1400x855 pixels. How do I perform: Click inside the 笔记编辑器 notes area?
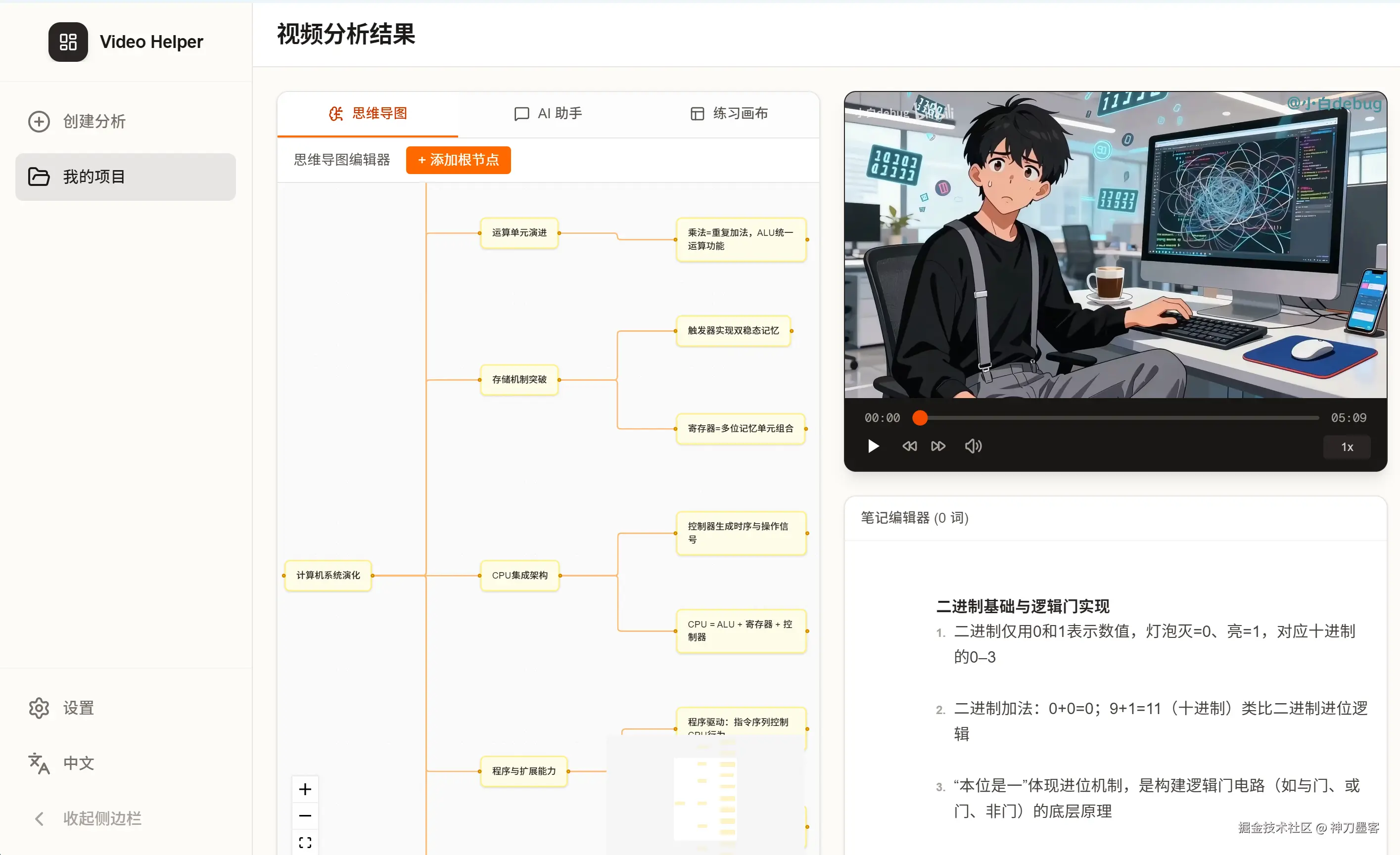point(1114,682)
